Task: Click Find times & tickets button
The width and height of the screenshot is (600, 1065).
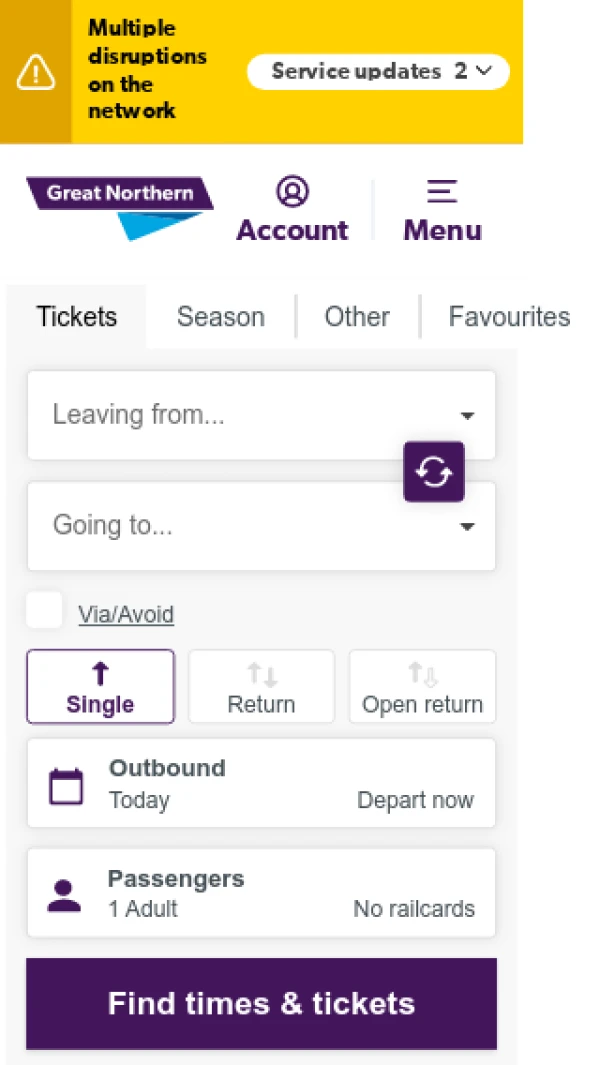Action: (262, 1004)
